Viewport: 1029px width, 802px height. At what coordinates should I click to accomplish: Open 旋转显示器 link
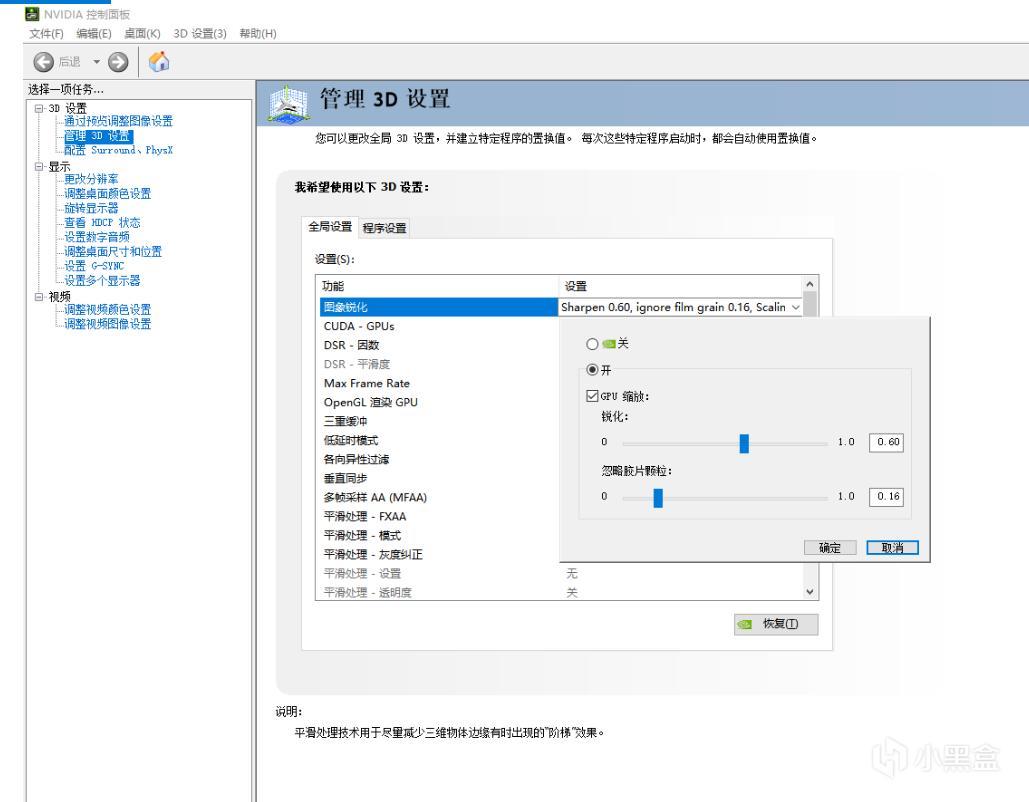tap(91, 208)
